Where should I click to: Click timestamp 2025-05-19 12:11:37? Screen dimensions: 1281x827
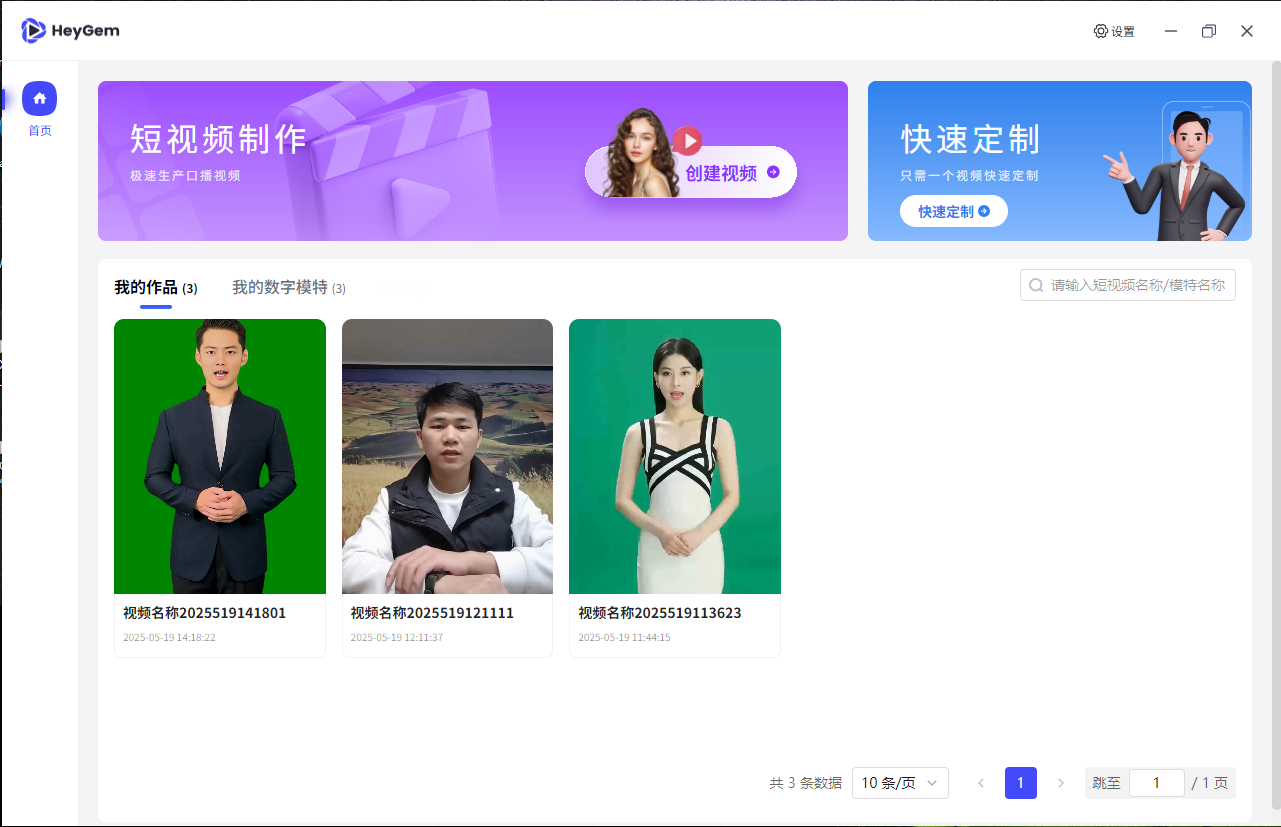tap(396, 637)
